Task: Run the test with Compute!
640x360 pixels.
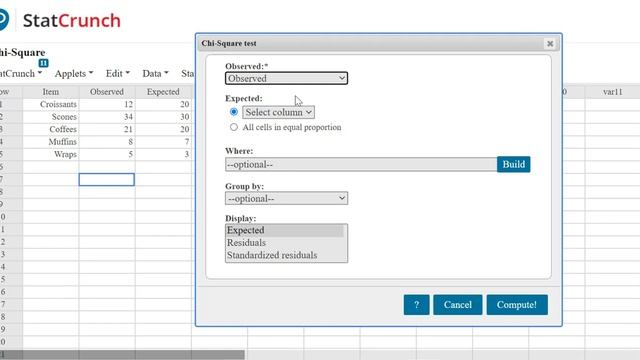Action: tap(517, 305)
